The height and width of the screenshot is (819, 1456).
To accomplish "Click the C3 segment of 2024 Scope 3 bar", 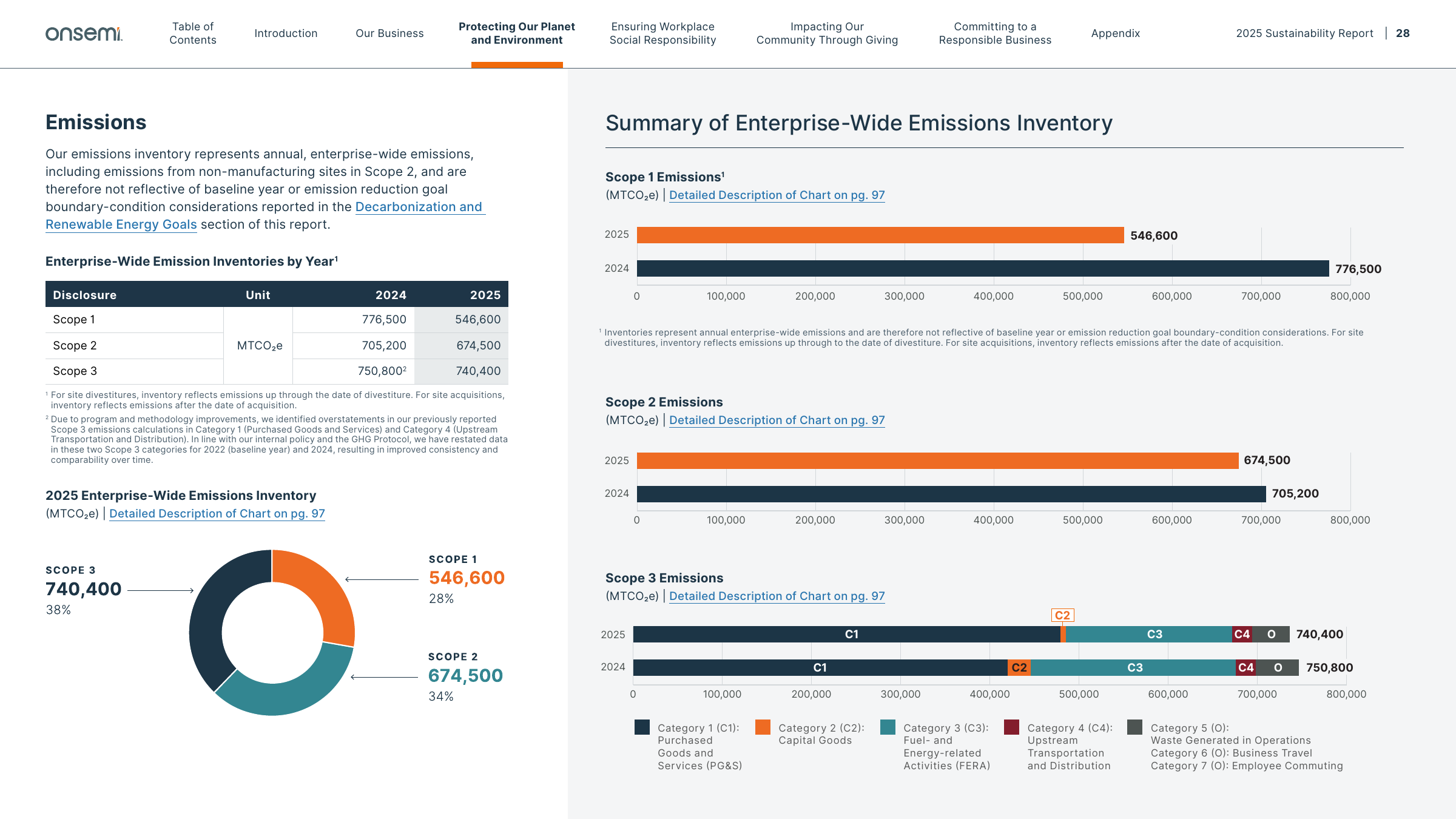I will coord(1133,667).
